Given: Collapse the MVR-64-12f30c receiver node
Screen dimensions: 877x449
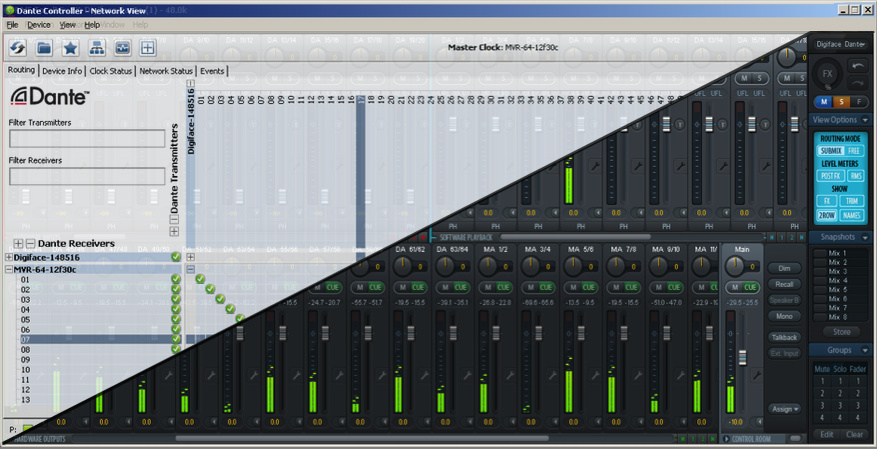Looking at the screenshot, I should (8, 270).
